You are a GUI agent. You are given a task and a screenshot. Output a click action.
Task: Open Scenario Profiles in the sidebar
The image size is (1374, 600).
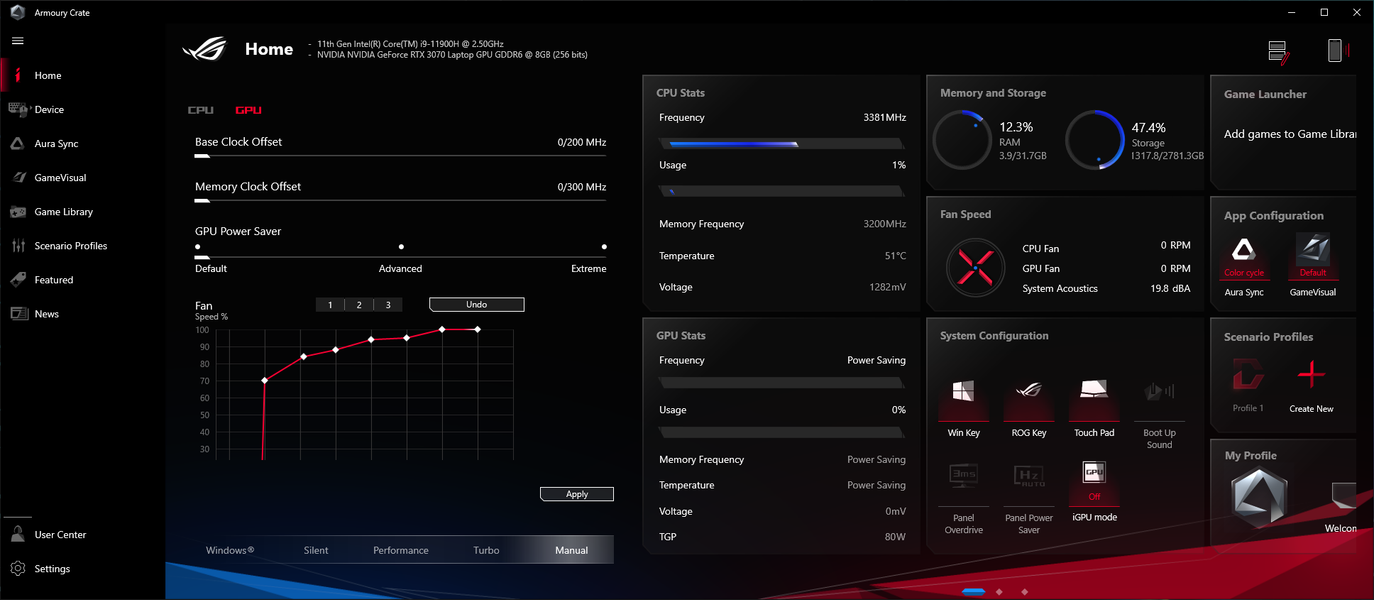[70, 246]
